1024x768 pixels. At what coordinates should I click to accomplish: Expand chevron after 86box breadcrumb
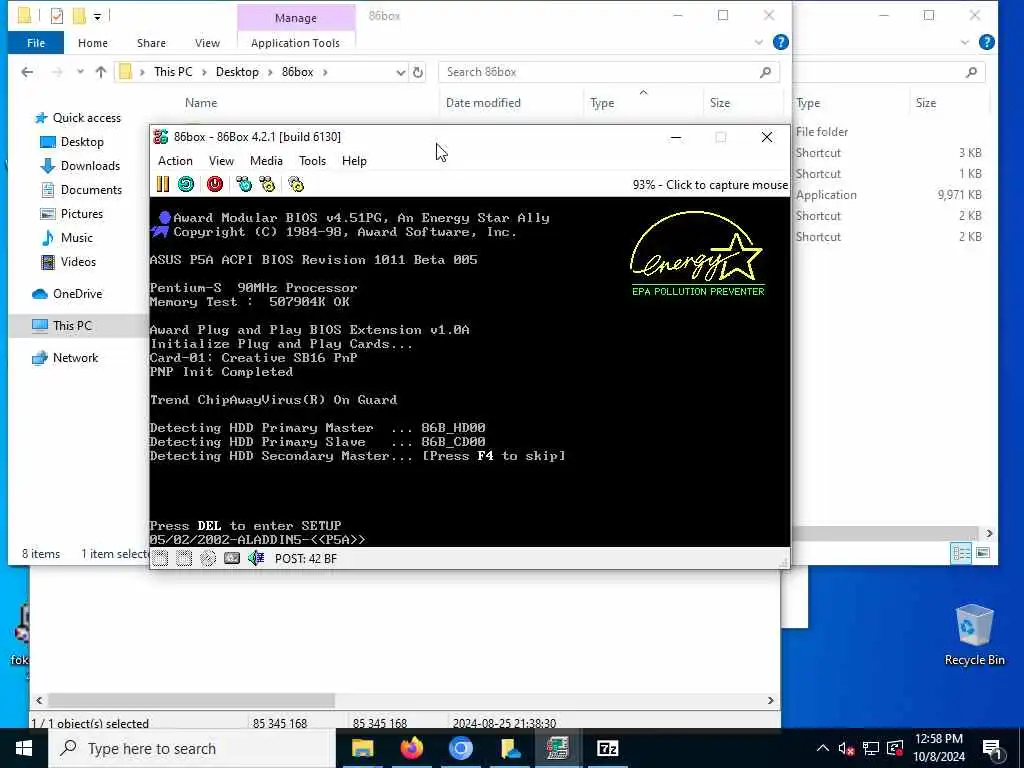tap(325, 72)
